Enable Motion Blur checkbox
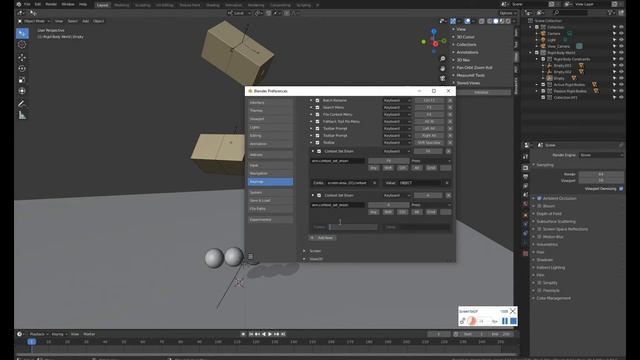The width and height of the screenshot is (640, 360). pos(539,237)
